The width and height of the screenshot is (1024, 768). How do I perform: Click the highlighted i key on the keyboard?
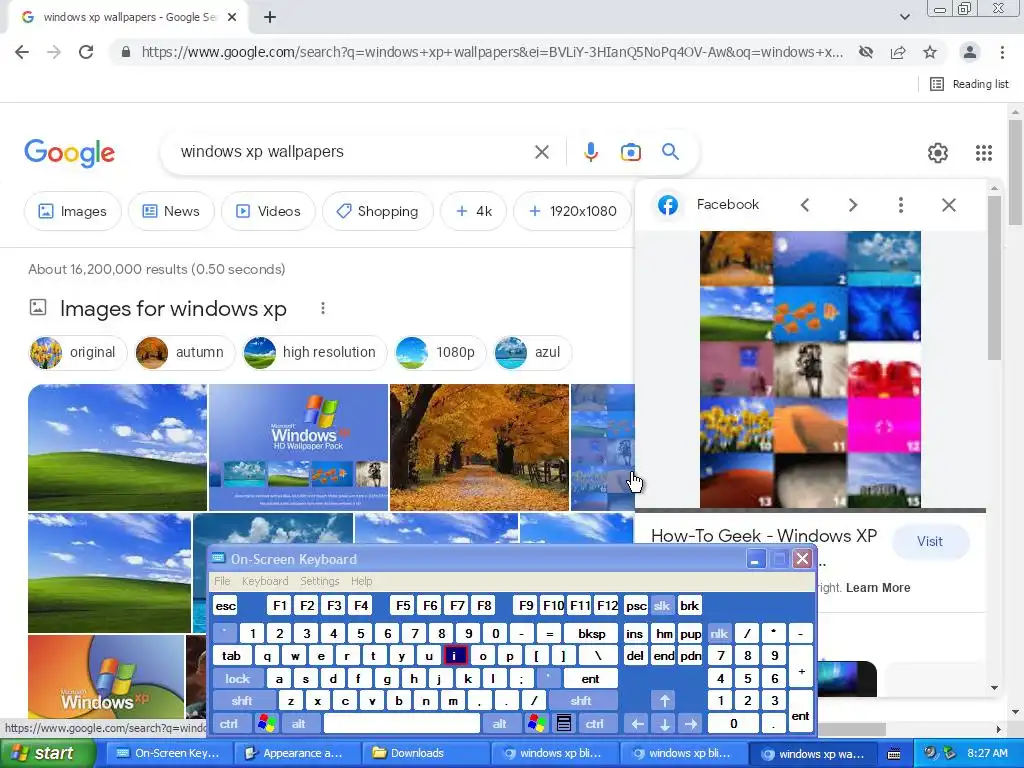click(455, 656)
